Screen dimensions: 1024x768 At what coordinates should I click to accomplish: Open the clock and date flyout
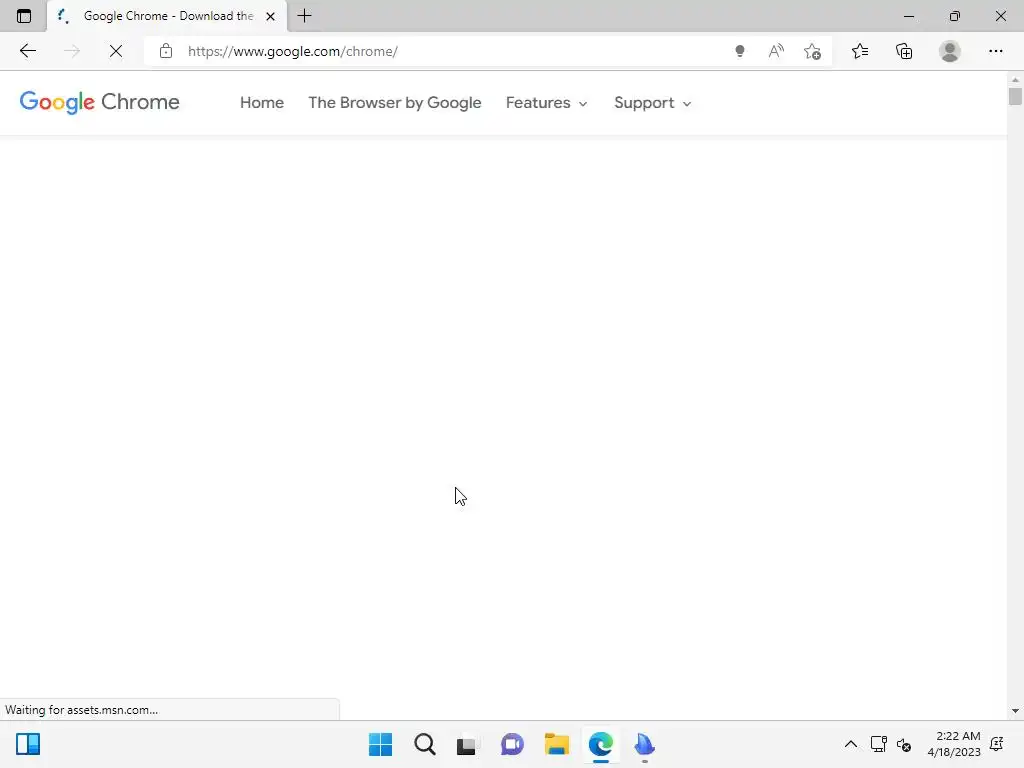point(954,744)
